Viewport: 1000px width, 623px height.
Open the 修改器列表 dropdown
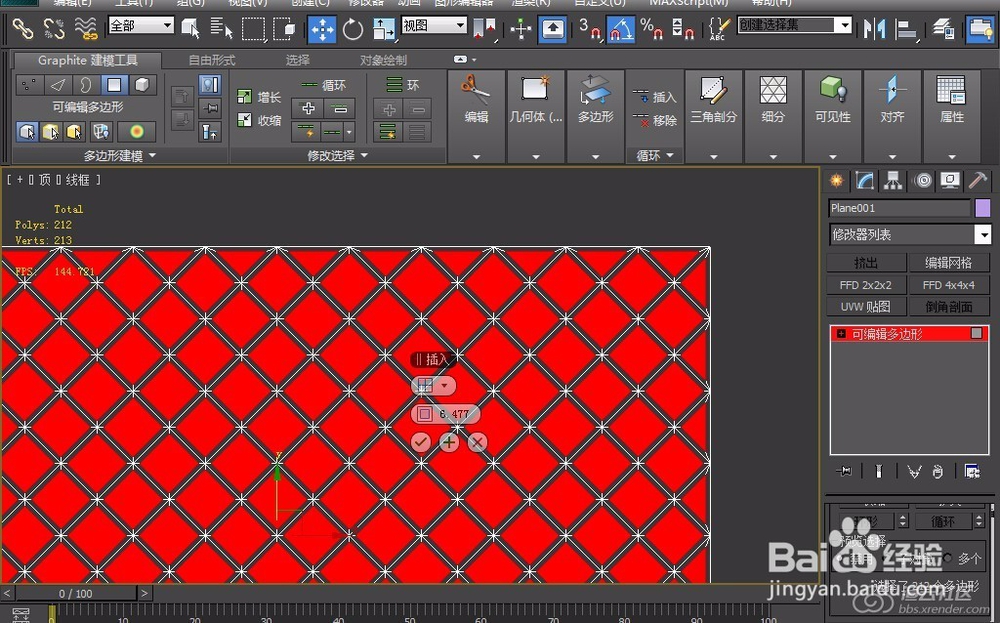[x=910, y=235]
